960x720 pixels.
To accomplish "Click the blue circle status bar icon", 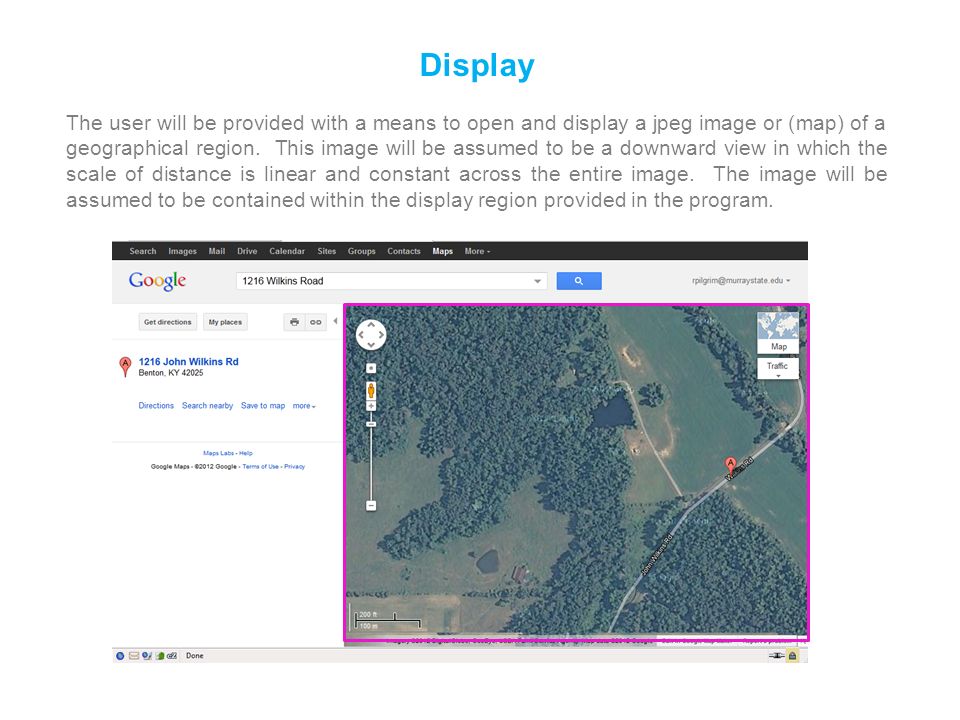I will point(120,656).
